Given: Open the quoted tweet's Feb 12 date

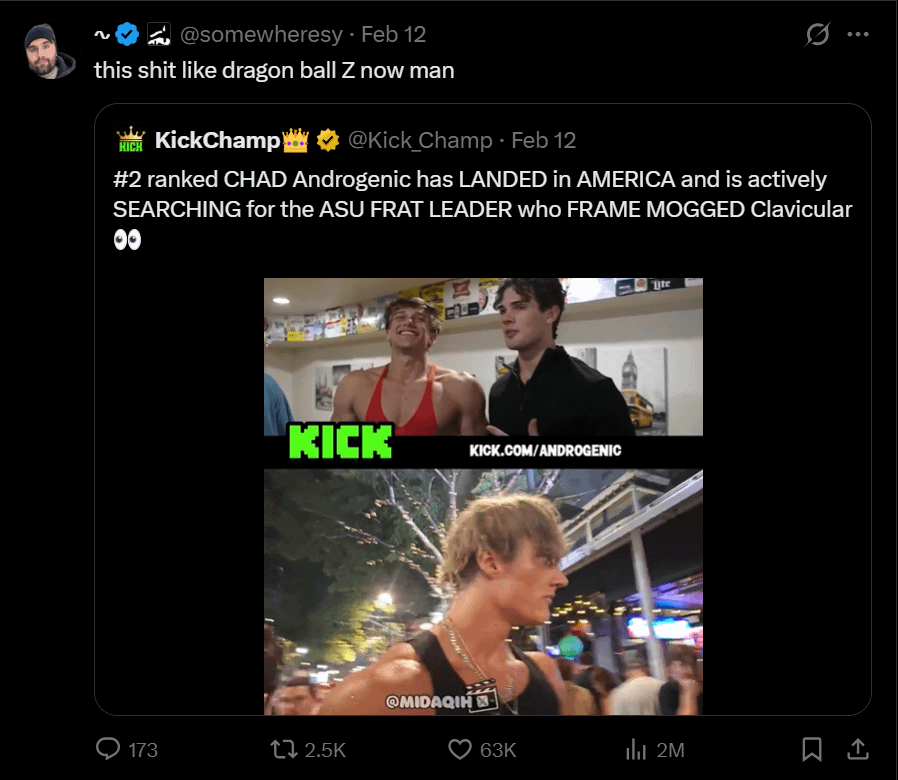Looking at the screenshot, I should point(543,141).
